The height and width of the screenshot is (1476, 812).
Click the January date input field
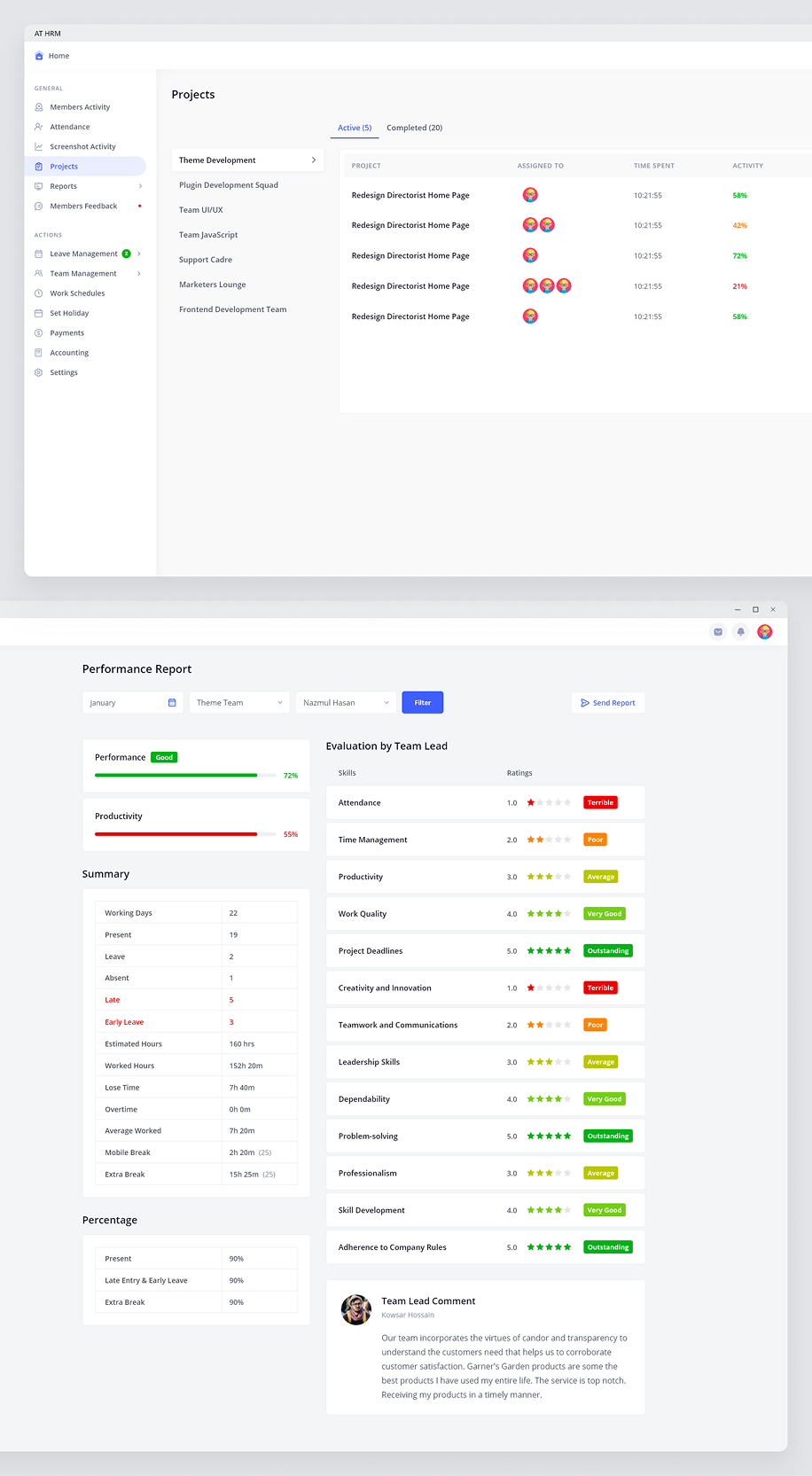[133, 703]
